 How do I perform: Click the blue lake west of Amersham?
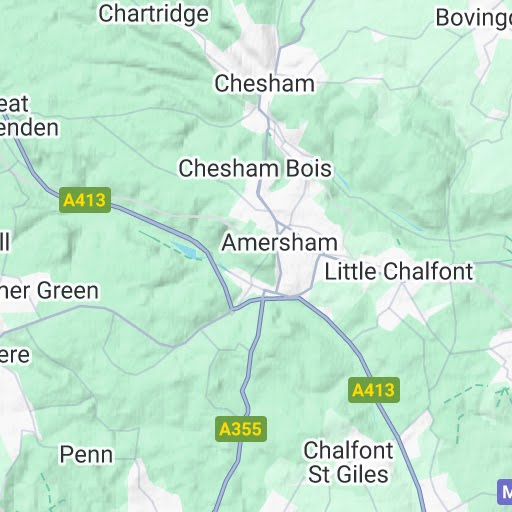pos(183,249)
